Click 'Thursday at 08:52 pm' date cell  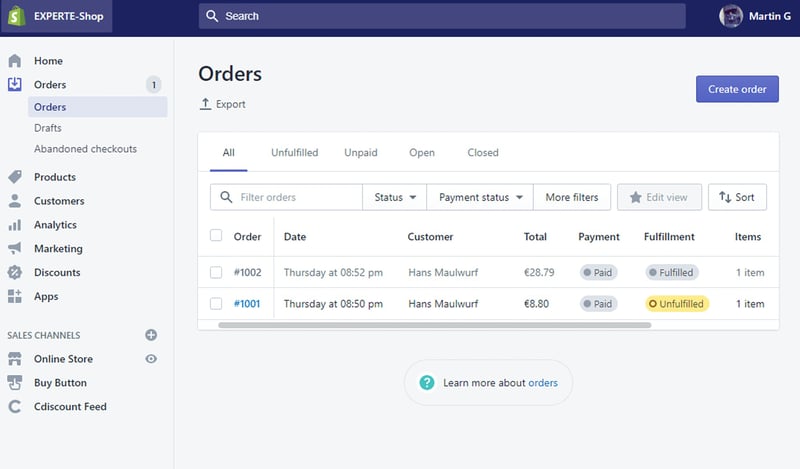pos(333,273)
